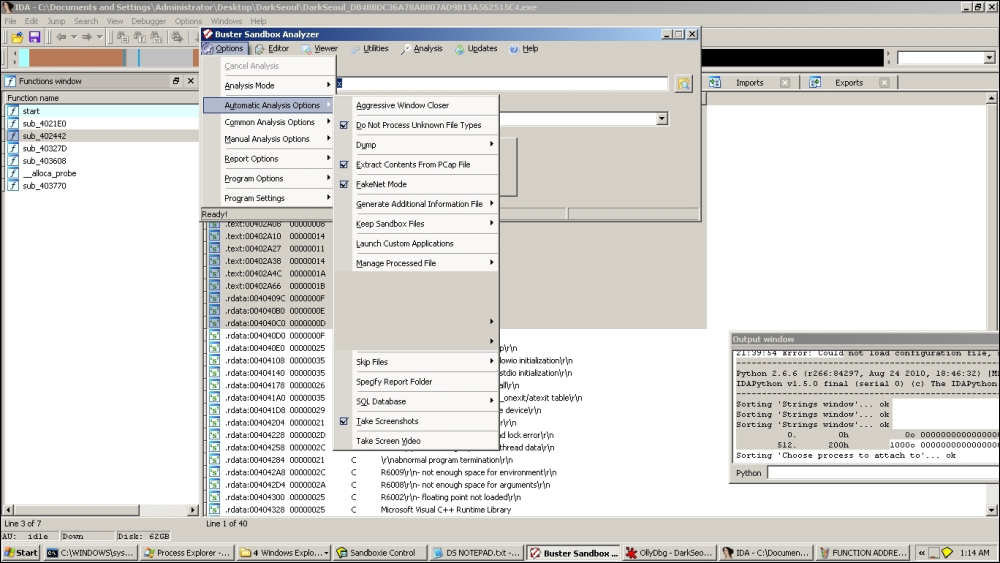Close the Exports tab
The image size is (1000, 563).
click(x=884, y=82)
